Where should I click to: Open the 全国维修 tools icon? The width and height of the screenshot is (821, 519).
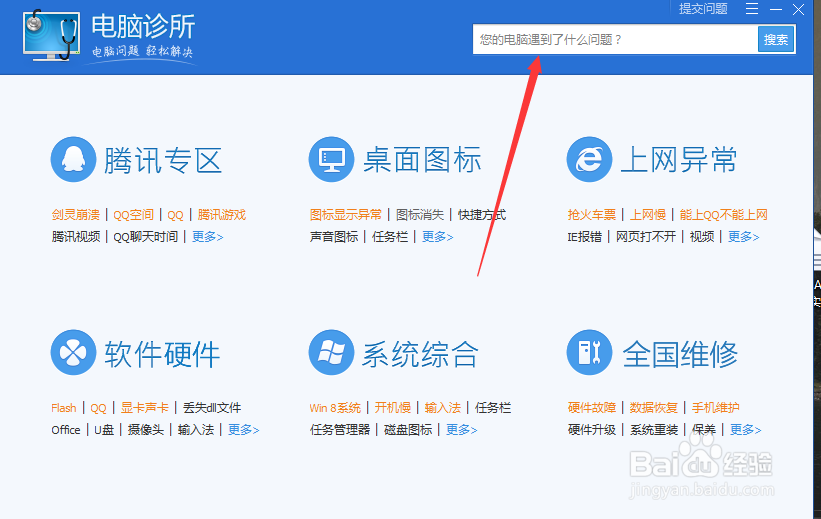[590, 352]
